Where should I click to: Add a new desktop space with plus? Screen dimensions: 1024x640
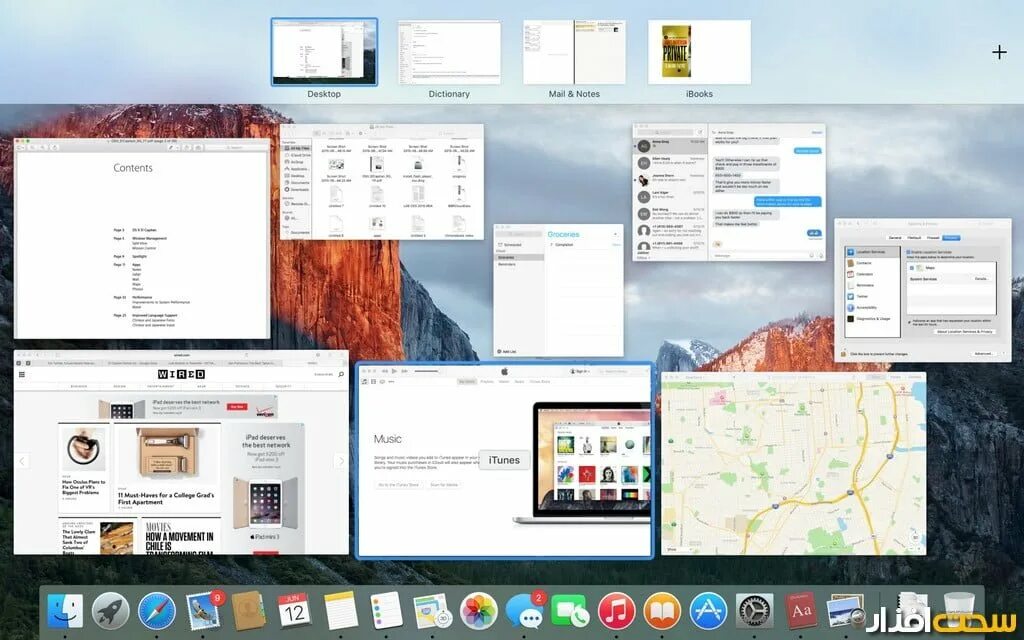(999, 52)
